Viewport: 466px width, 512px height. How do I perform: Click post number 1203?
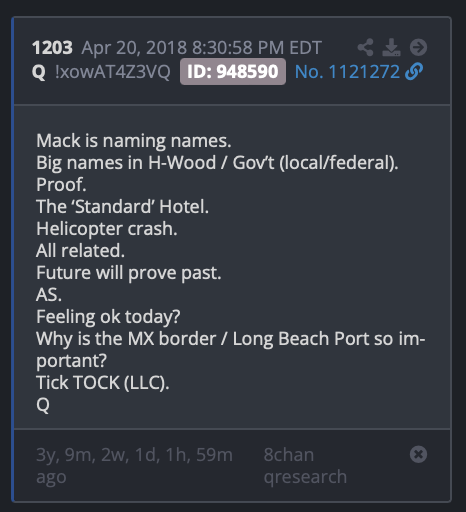click(52, 48)
